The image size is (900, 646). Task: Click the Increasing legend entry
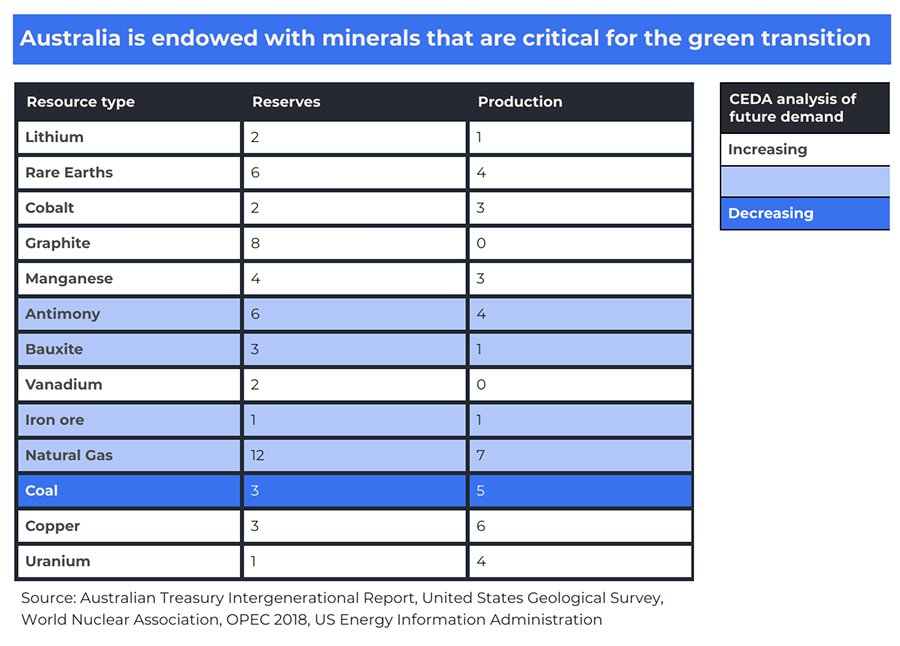pyautogui.click(x=767, y=150)
